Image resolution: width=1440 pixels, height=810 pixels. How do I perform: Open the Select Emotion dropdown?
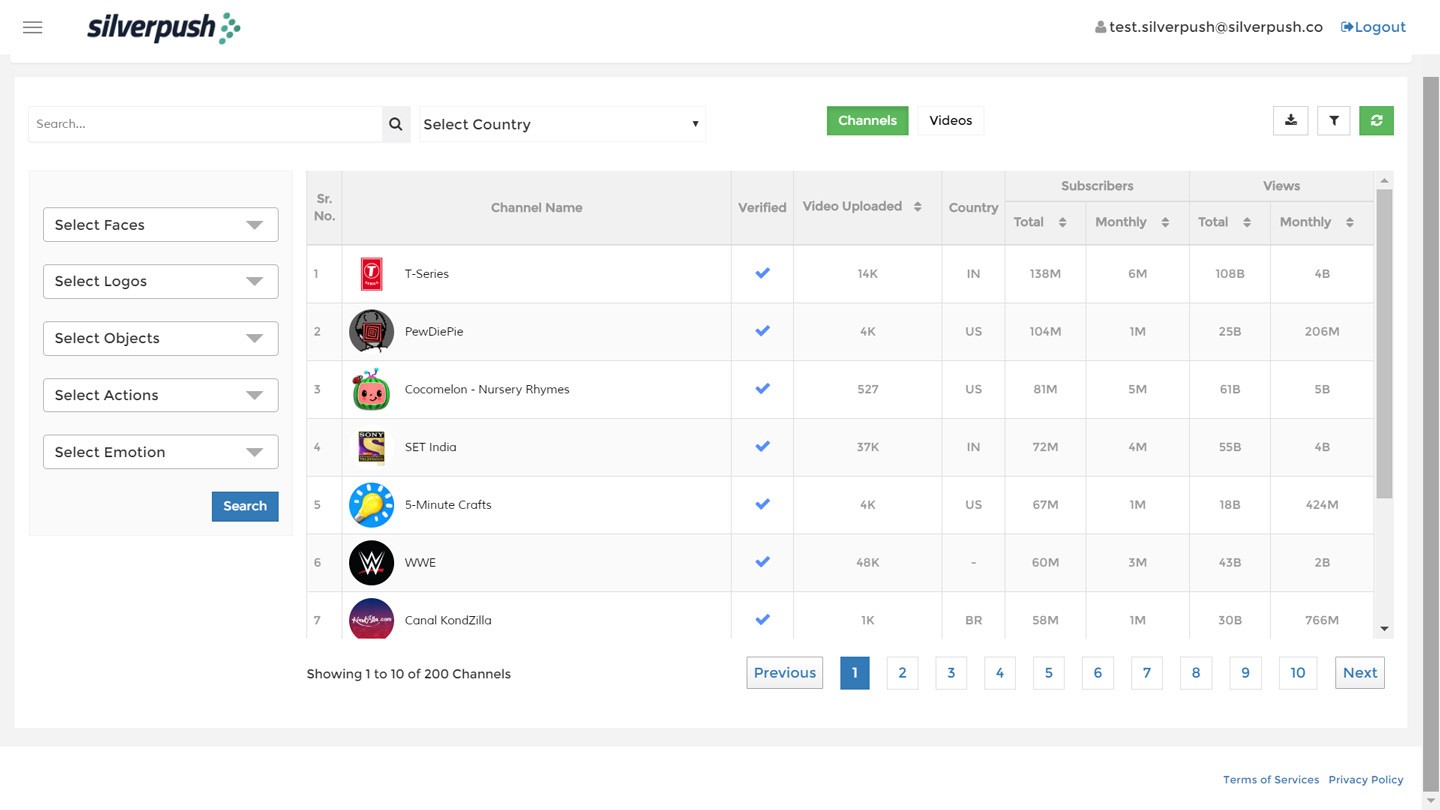click(160, 452)
